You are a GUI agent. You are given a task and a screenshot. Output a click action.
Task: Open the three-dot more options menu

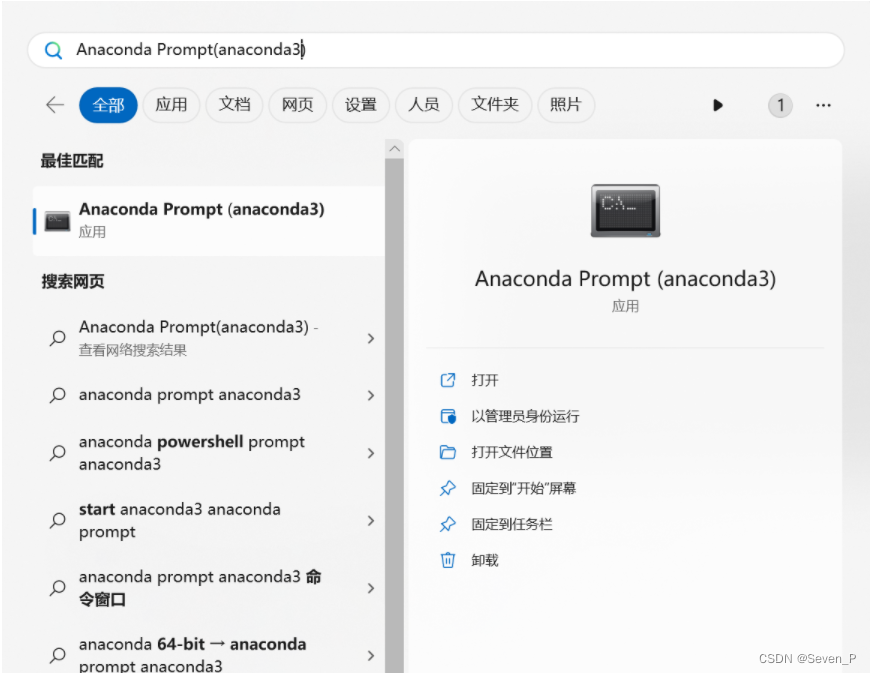tap(823, 105)
